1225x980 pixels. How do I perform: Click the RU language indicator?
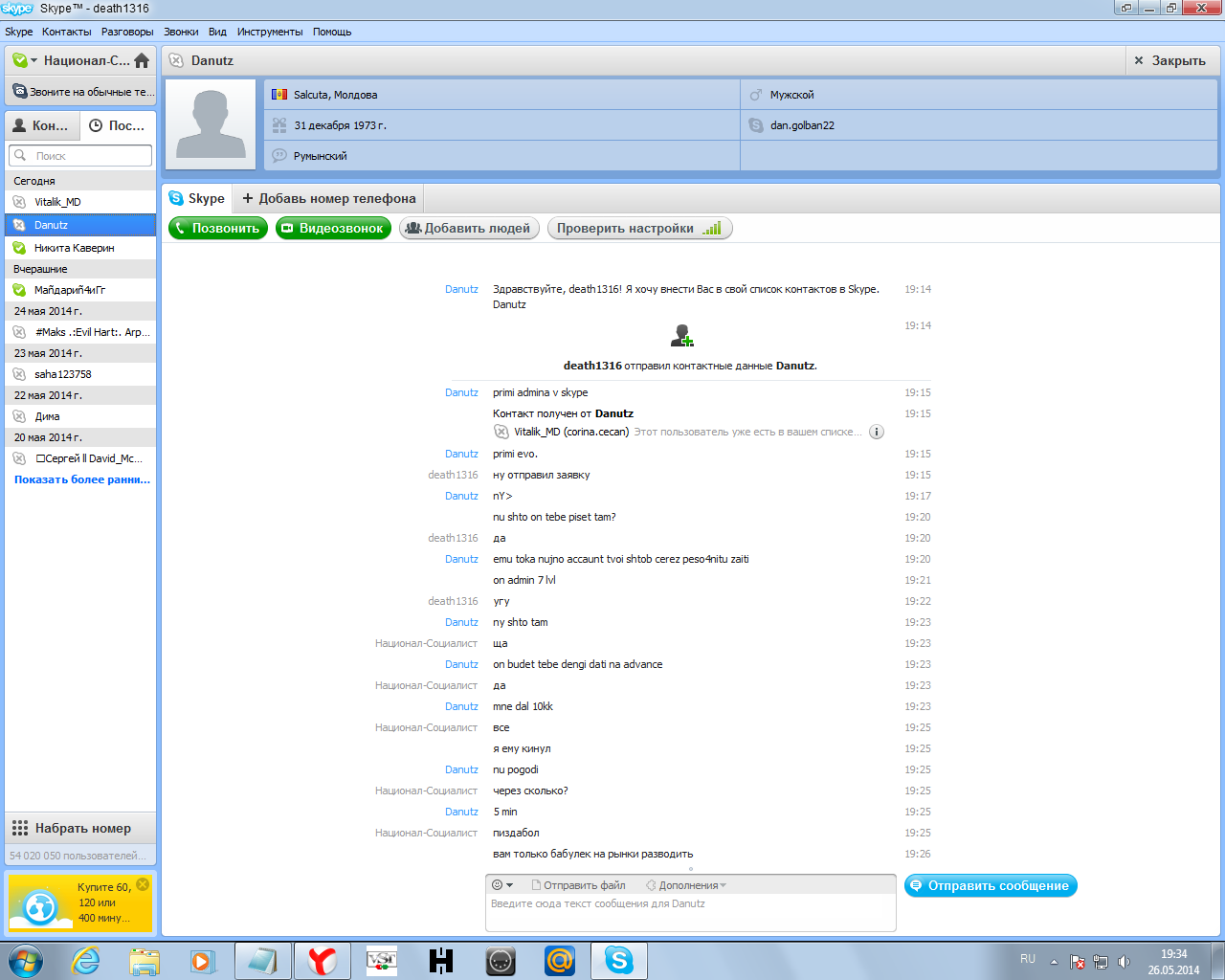pyautogui.click(x=1028, y=959)
